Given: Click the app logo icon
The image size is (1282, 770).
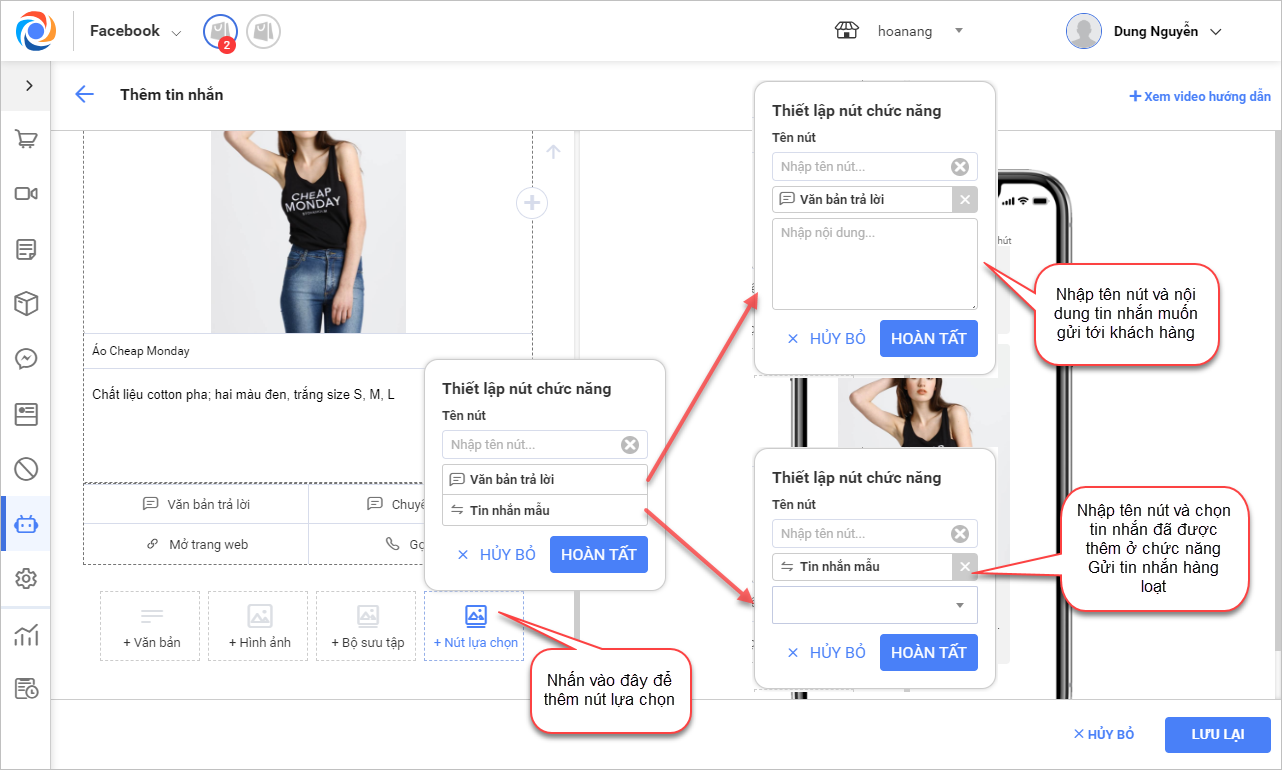Looking at the screenshot, I should (35, 31).
